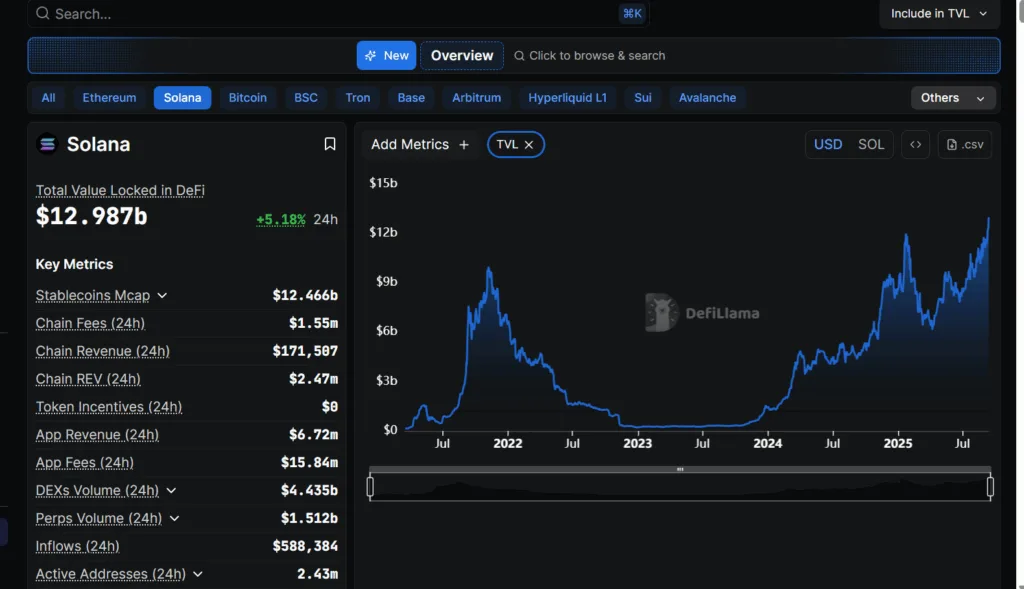
Task: Click the $1.512b Perps volume value
Action: click(x=310, y=518)
